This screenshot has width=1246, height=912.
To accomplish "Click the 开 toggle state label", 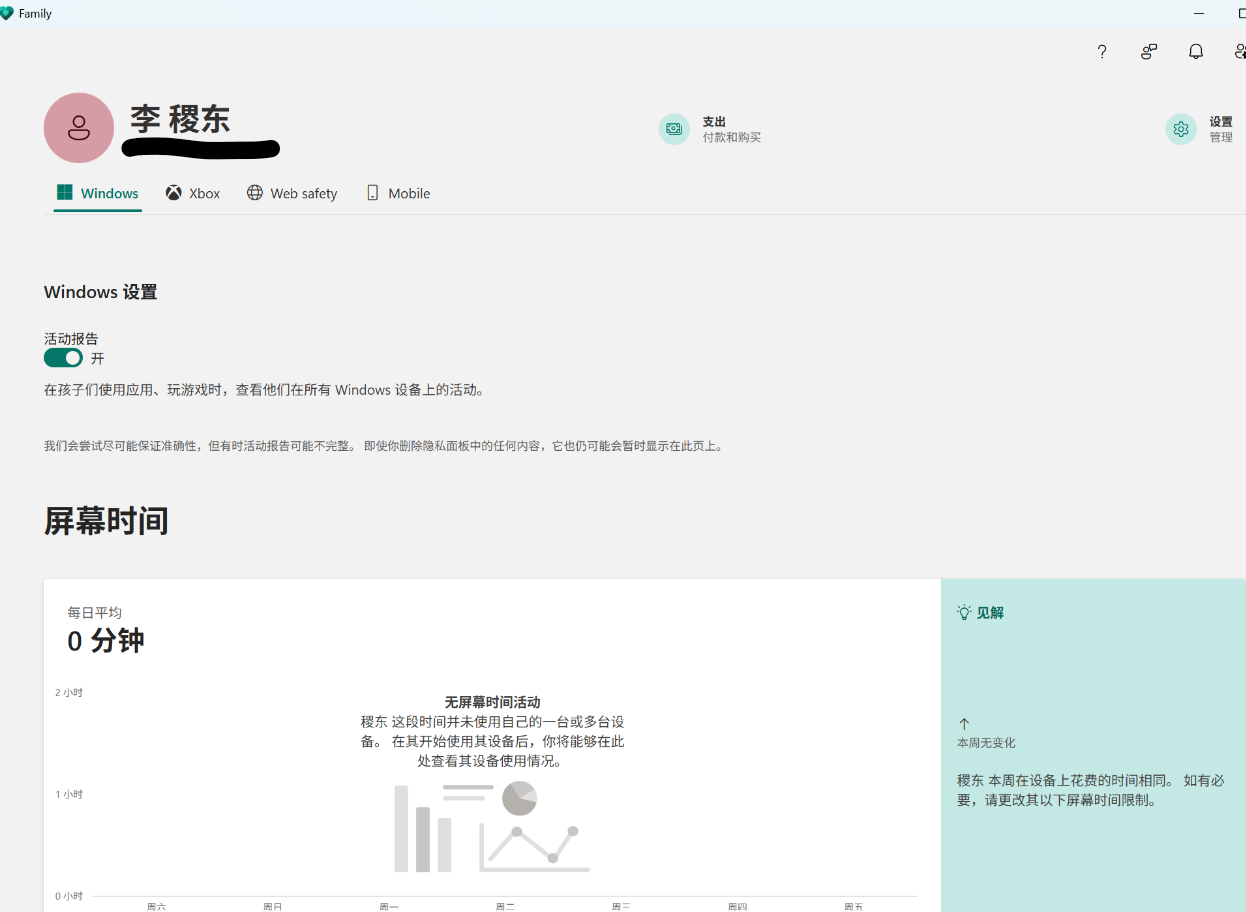I will click(x=97, y=358).
